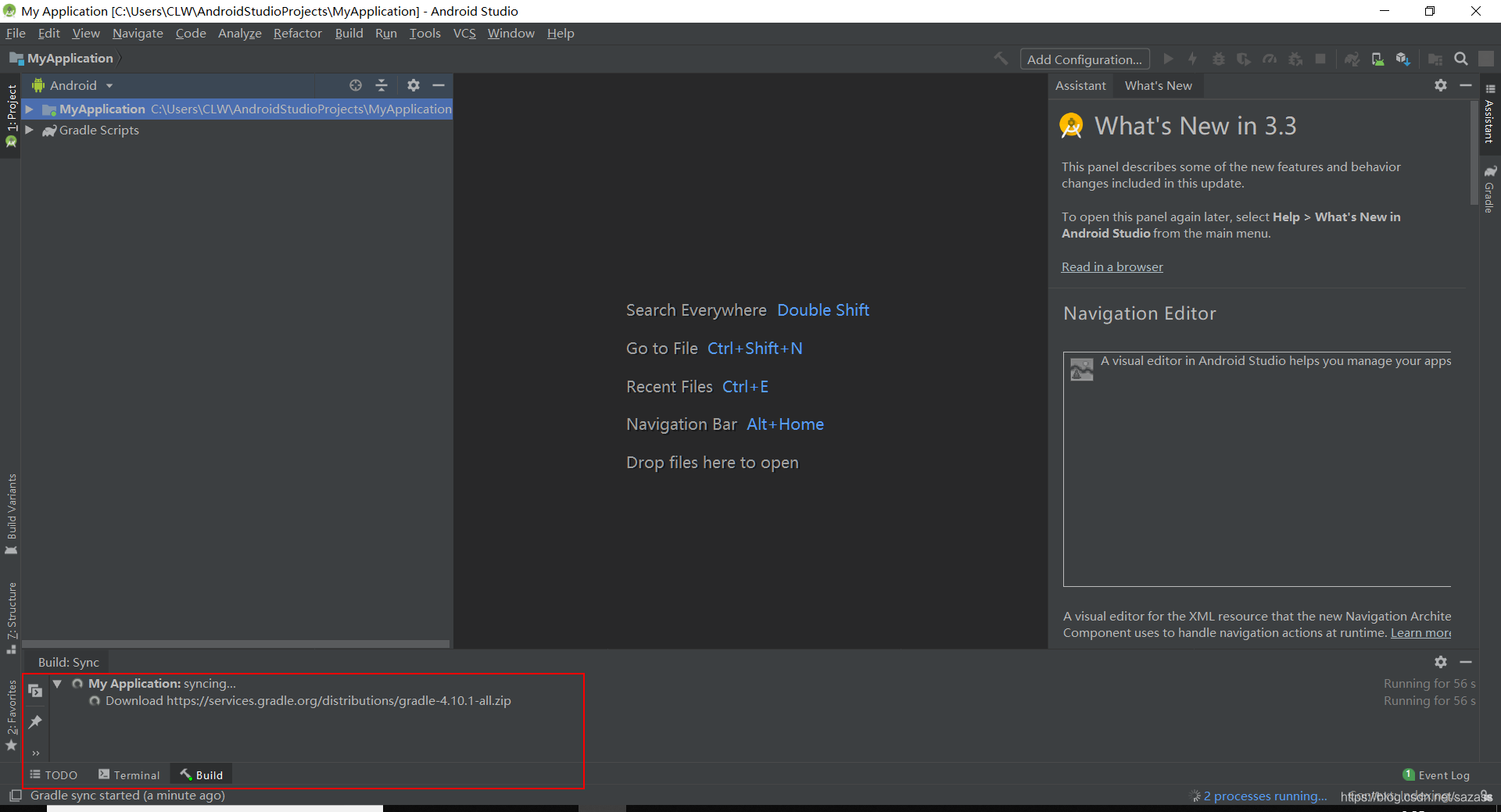Open the Refactor menu
The image size is (1501, 812).
(297, 33)
